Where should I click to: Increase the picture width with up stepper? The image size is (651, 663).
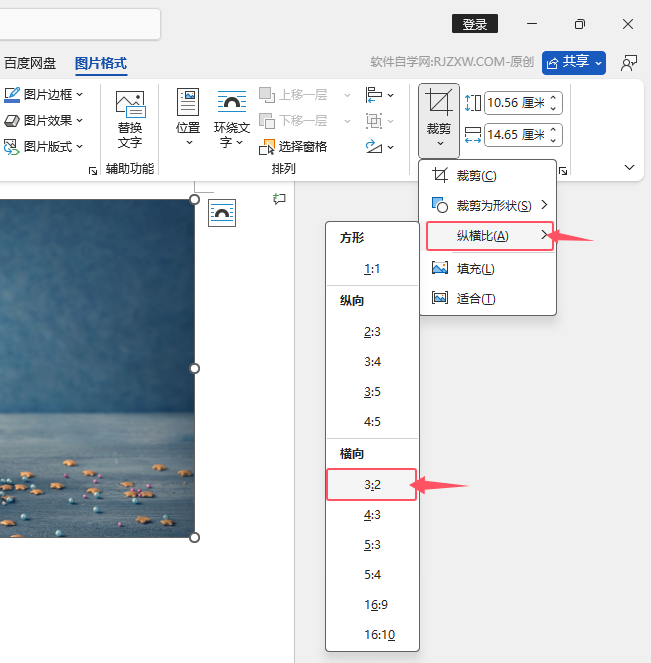point(553,130)
